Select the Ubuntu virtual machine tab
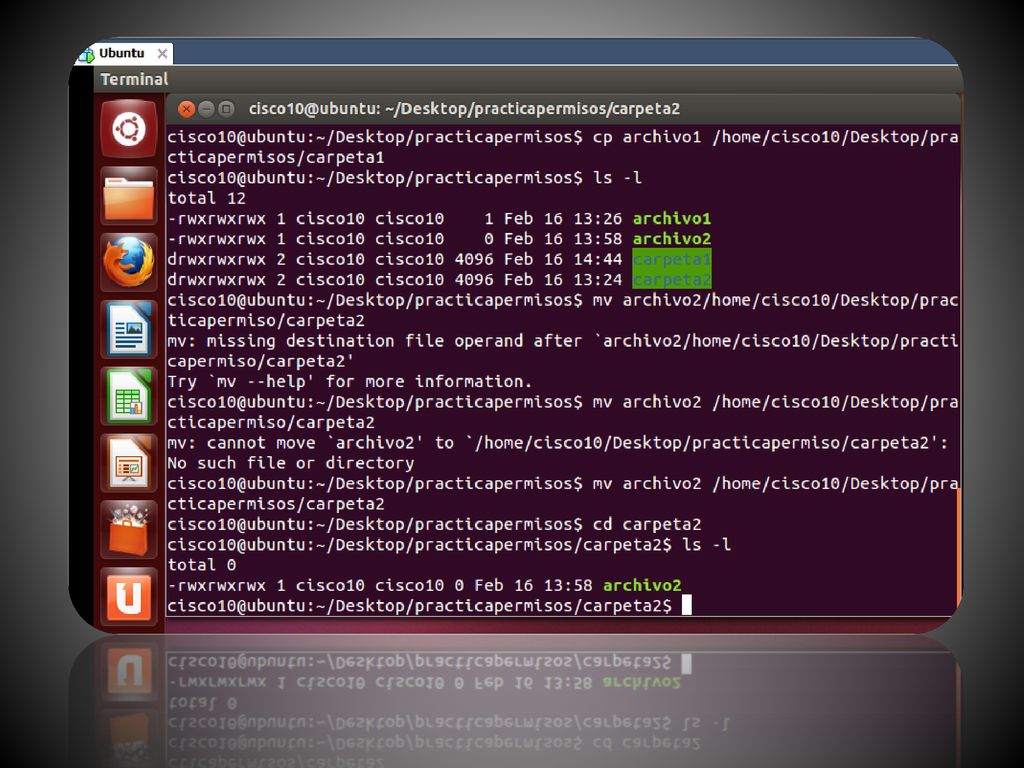 [121, 53]
